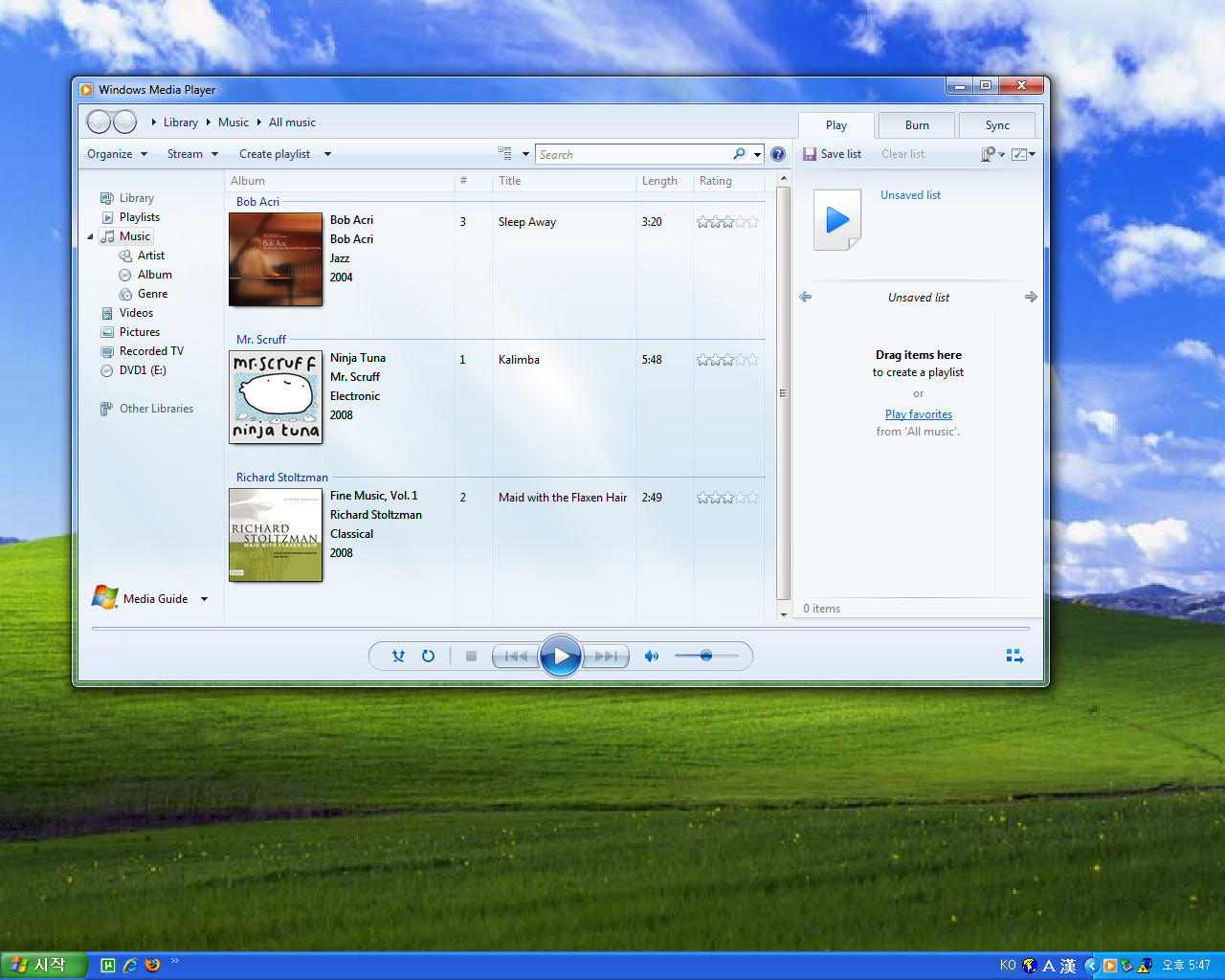
Task: Open the View options dropdown arrow
Action: [525, 154]
